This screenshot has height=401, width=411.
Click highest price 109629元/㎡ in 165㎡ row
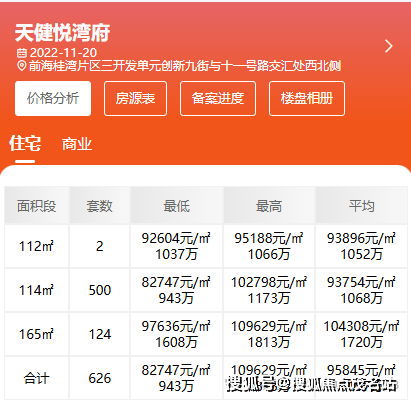tap(269, 326)
